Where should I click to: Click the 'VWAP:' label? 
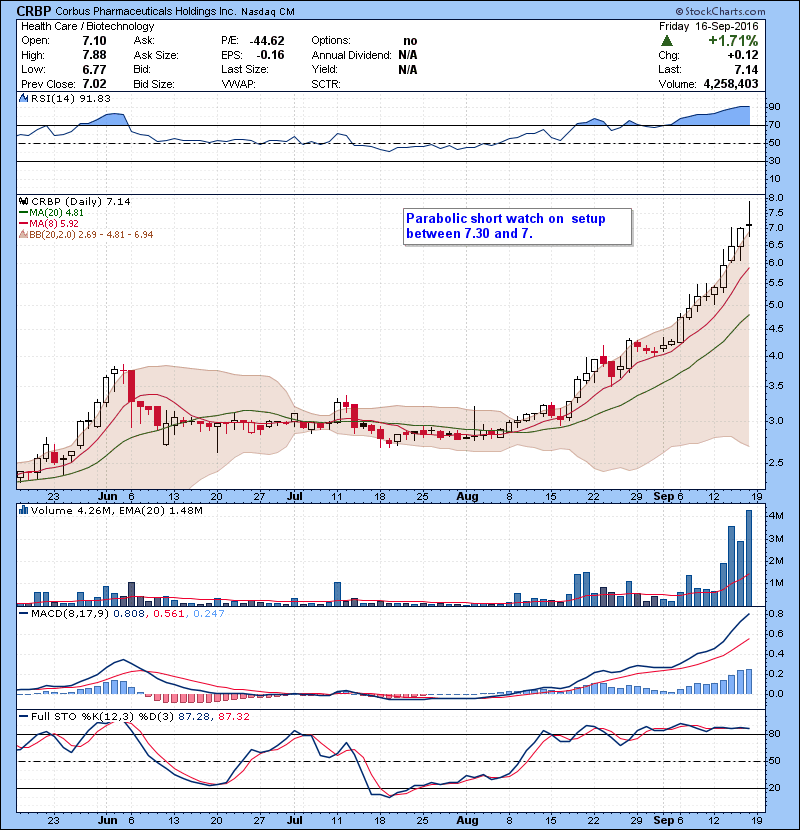pyautogui.click(x=238, y=84)
